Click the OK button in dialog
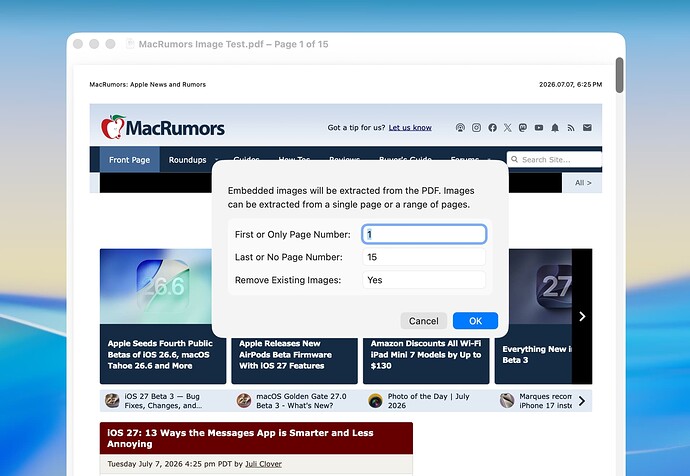Screen dimensions: 690x476 475,321
